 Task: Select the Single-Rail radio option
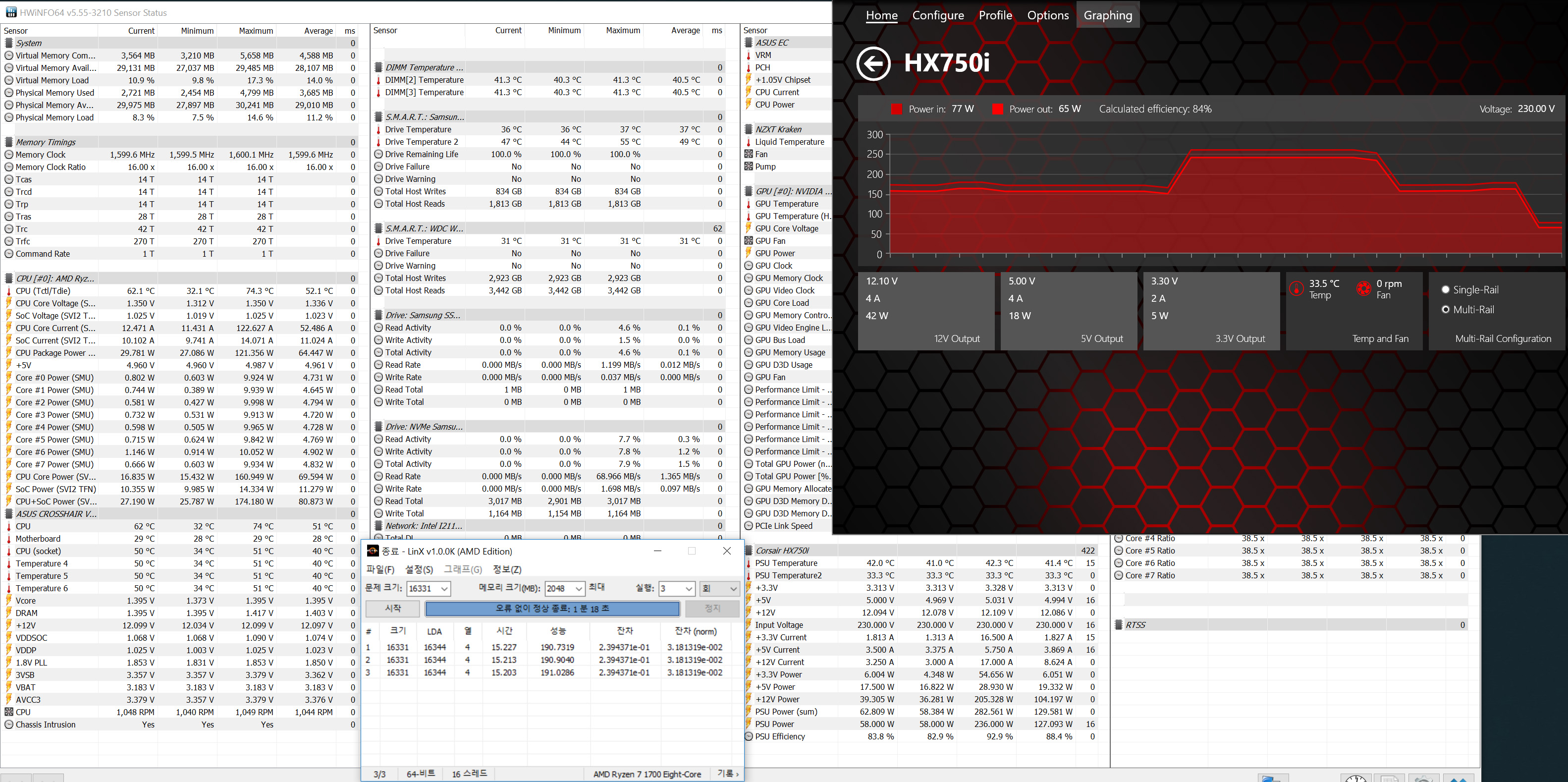click(1446, 290)
